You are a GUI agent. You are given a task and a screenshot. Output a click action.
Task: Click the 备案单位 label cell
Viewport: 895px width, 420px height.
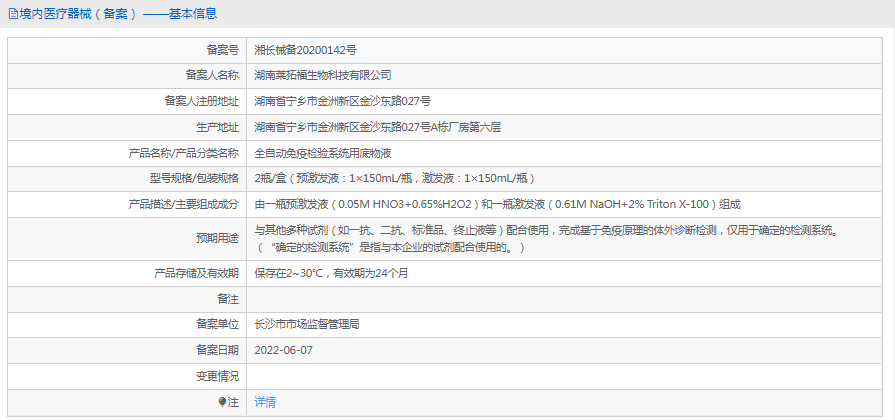(127, 325)
